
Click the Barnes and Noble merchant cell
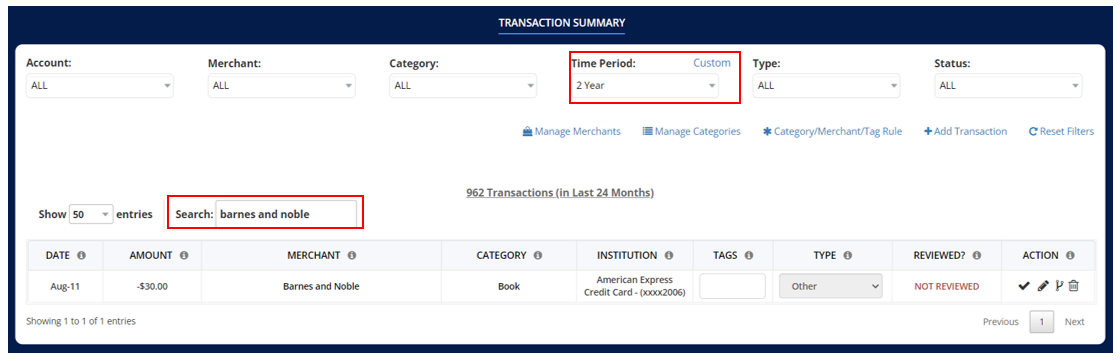tap(321, 286)
